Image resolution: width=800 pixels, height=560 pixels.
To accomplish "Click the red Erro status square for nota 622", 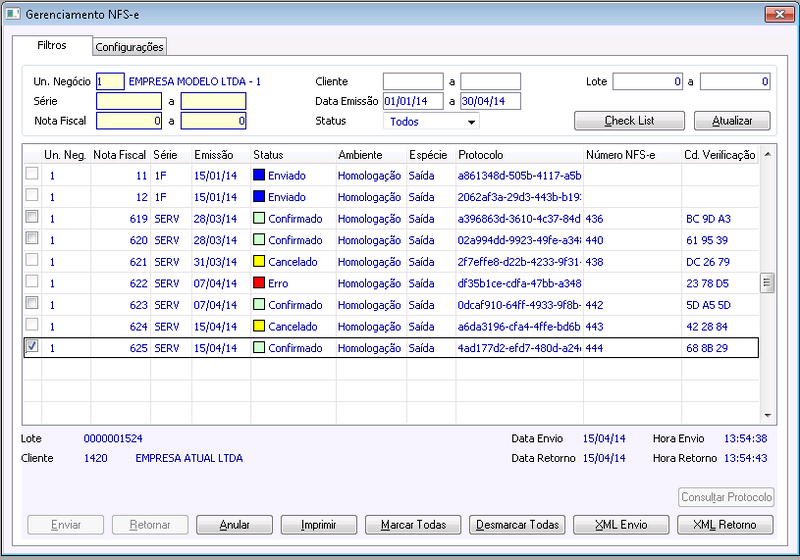I will [259, 283].
